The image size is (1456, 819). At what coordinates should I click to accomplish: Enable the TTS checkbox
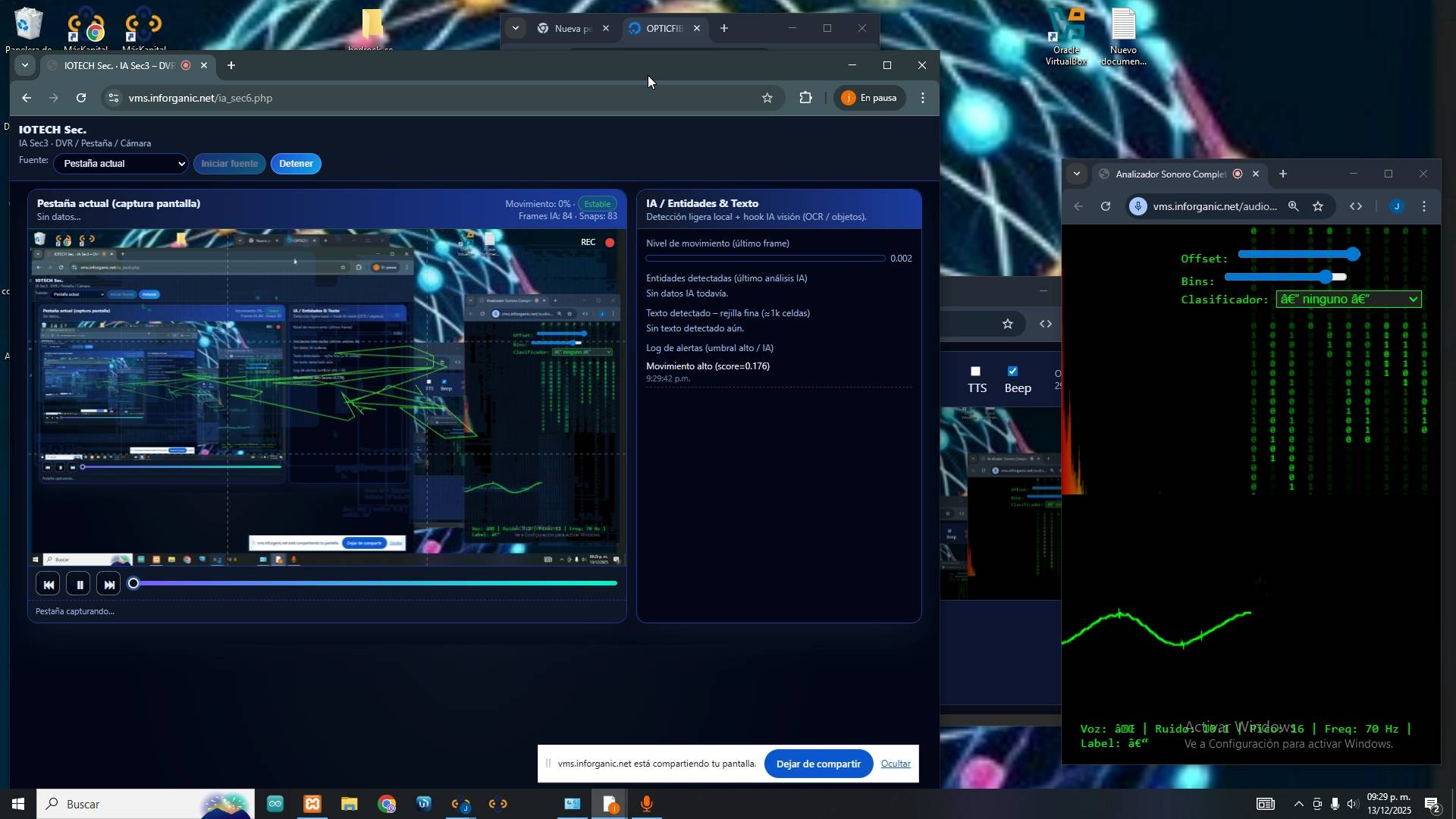(976, 372)
